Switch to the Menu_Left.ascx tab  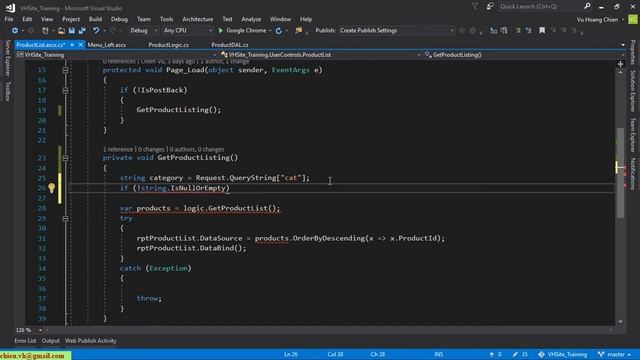107,45
